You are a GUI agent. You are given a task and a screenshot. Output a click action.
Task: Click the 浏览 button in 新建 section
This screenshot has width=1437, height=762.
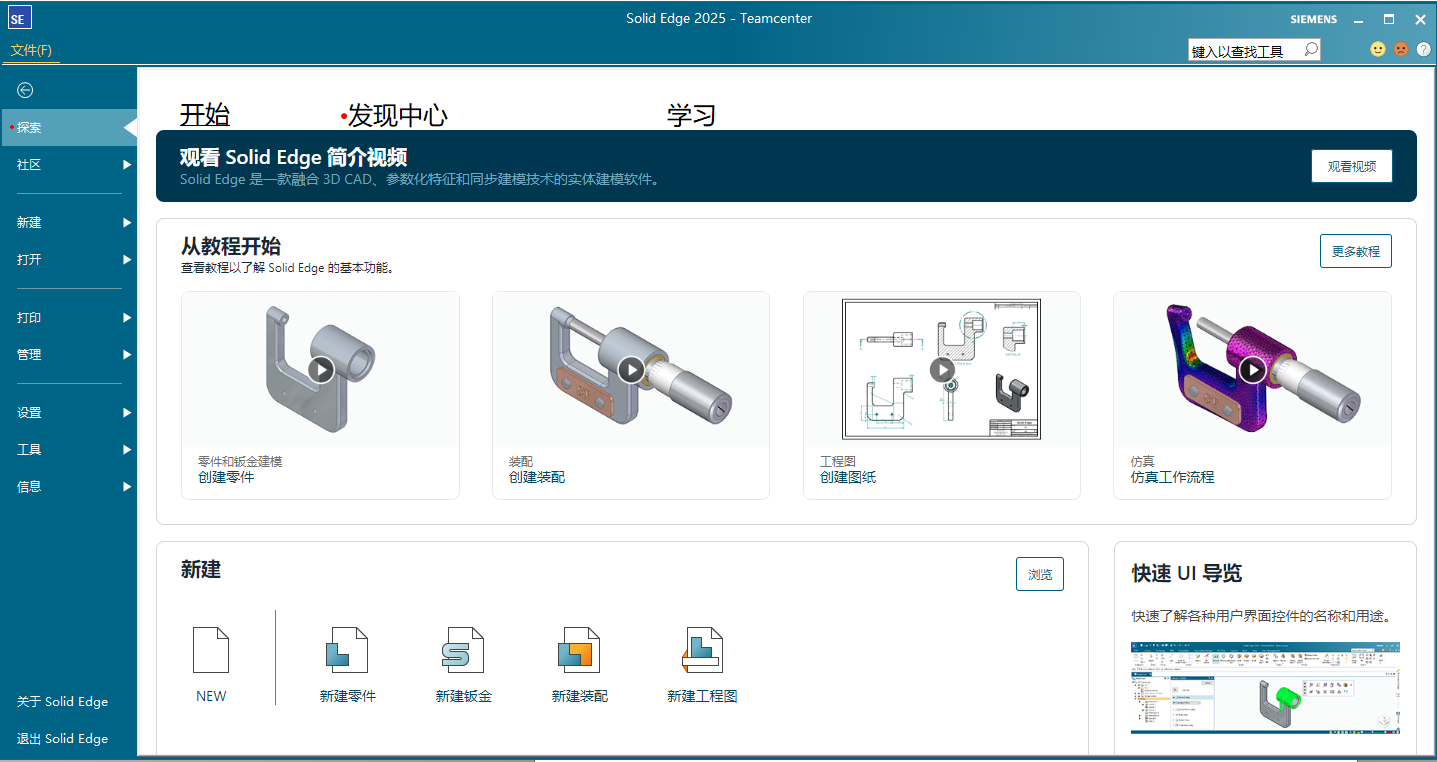1039,573
